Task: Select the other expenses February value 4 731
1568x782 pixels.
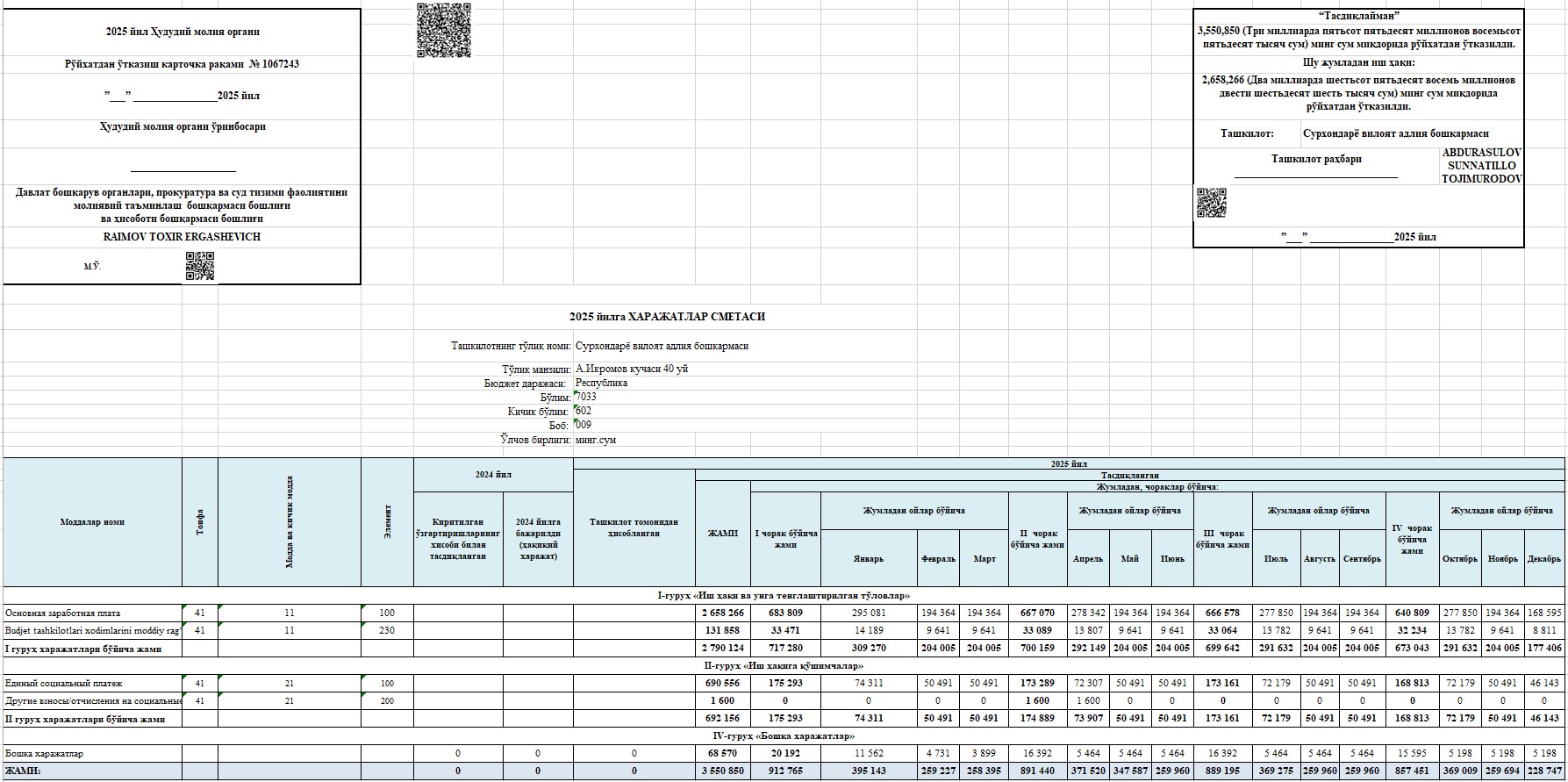Action: pyautogui.click(x=938, y=754)
